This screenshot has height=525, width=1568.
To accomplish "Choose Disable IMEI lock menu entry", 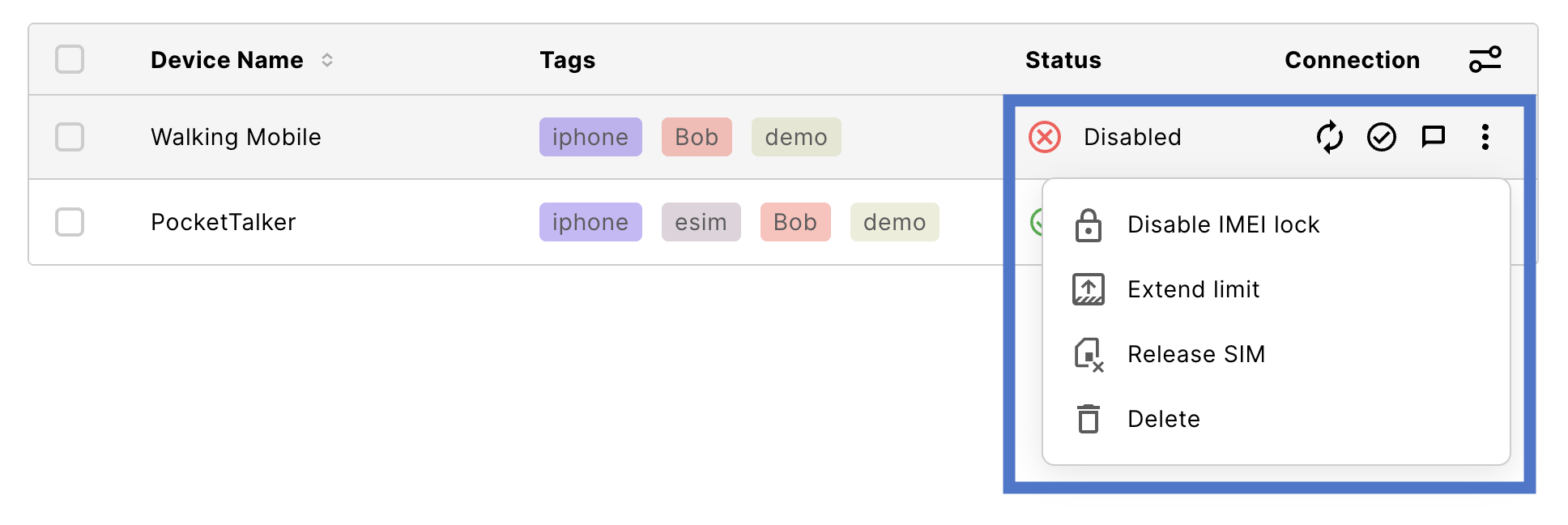I will click(1223, 224).
